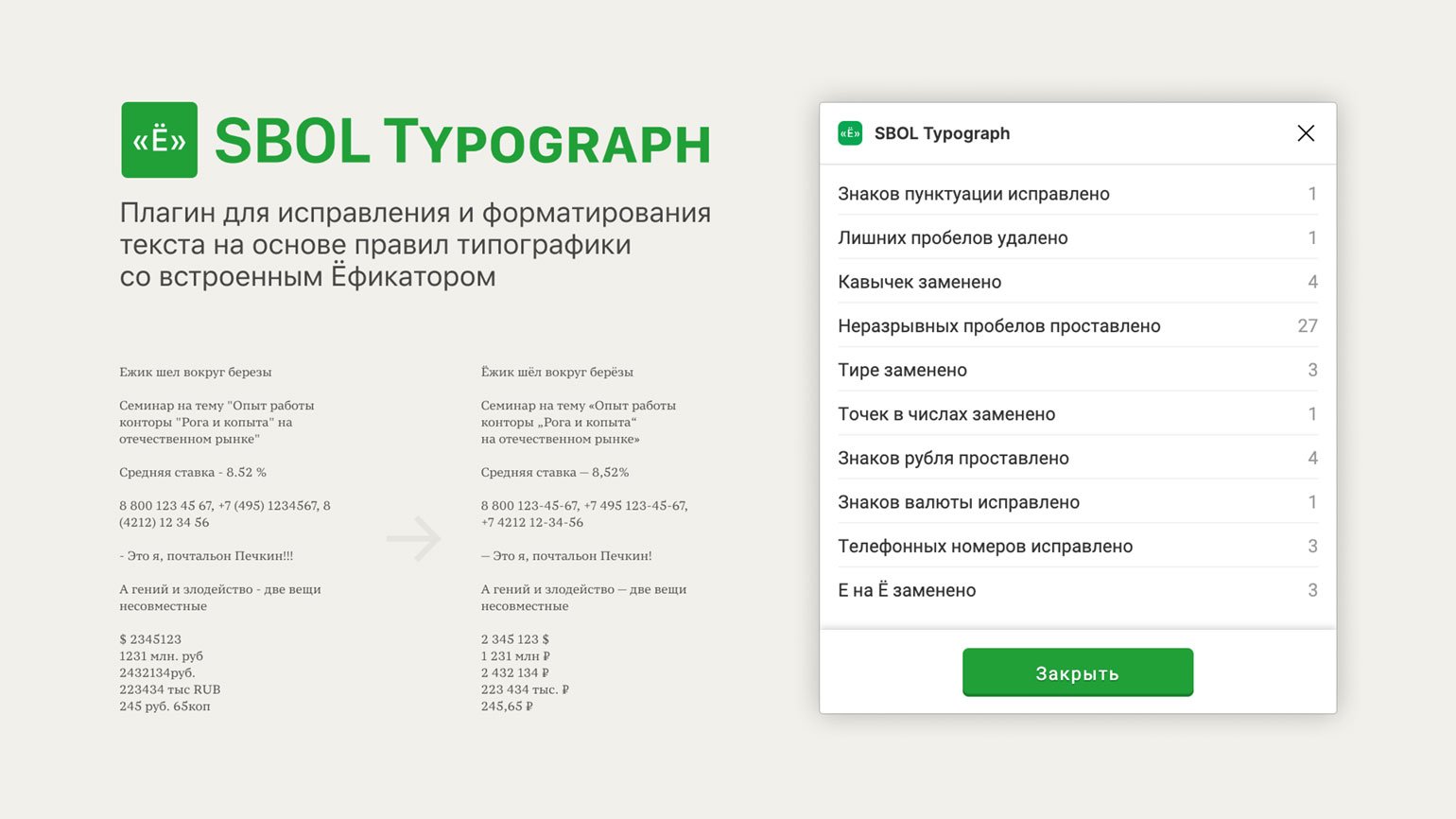Screen dimensions: 1456x819
Task: Select the row 'Знаков рубля проставлено'
Action: [x=1078, y=458]
